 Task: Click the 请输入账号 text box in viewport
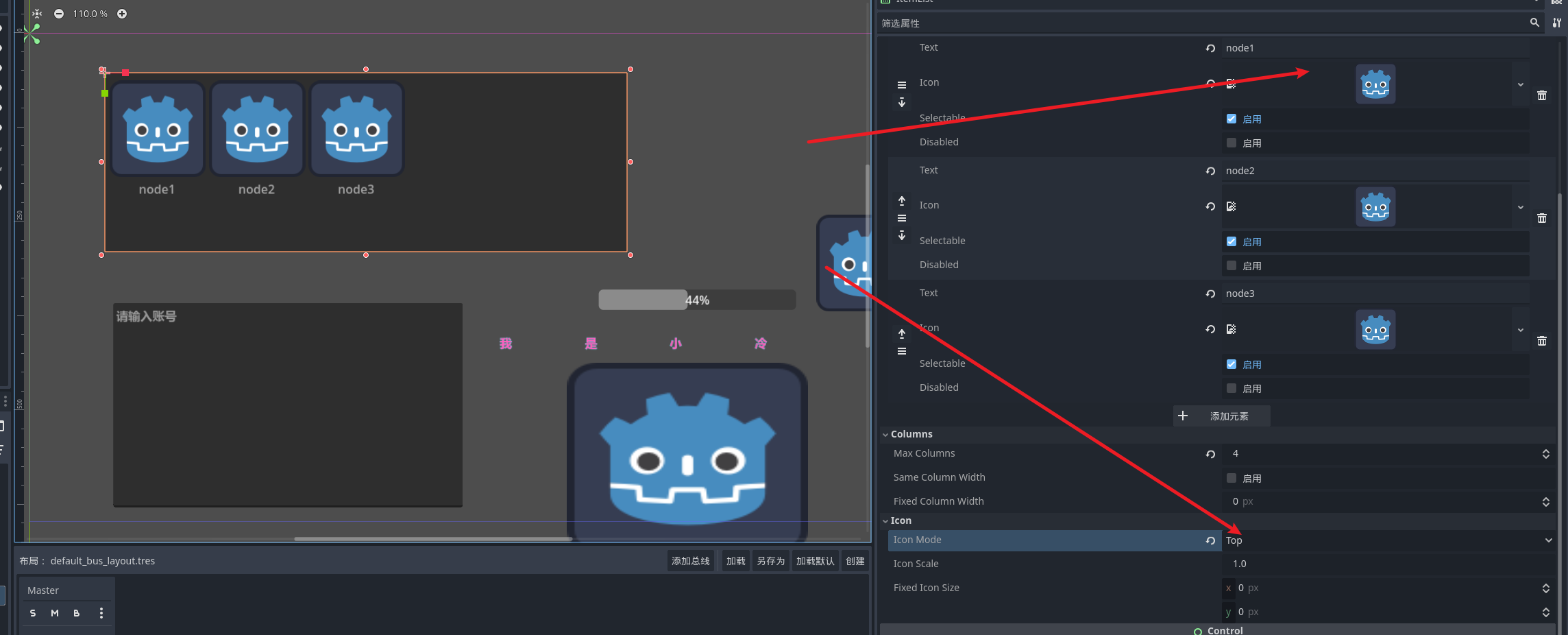[288, 405]
